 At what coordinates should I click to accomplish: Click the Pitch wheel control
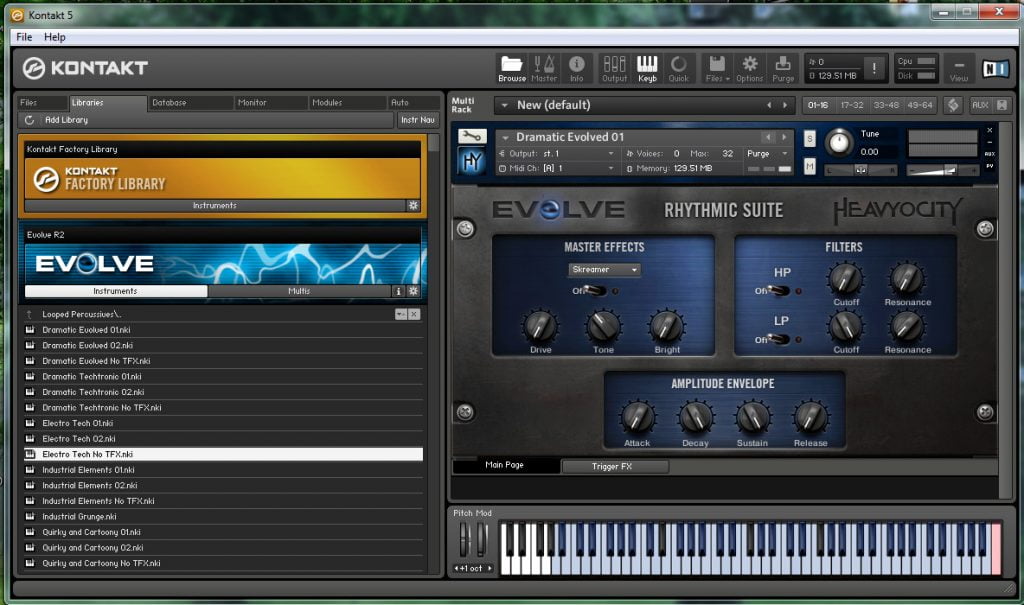point(464,540)
